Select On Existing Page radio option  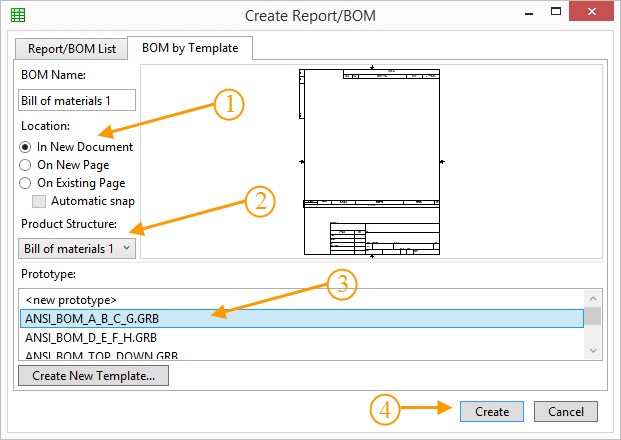click(26, 183)
